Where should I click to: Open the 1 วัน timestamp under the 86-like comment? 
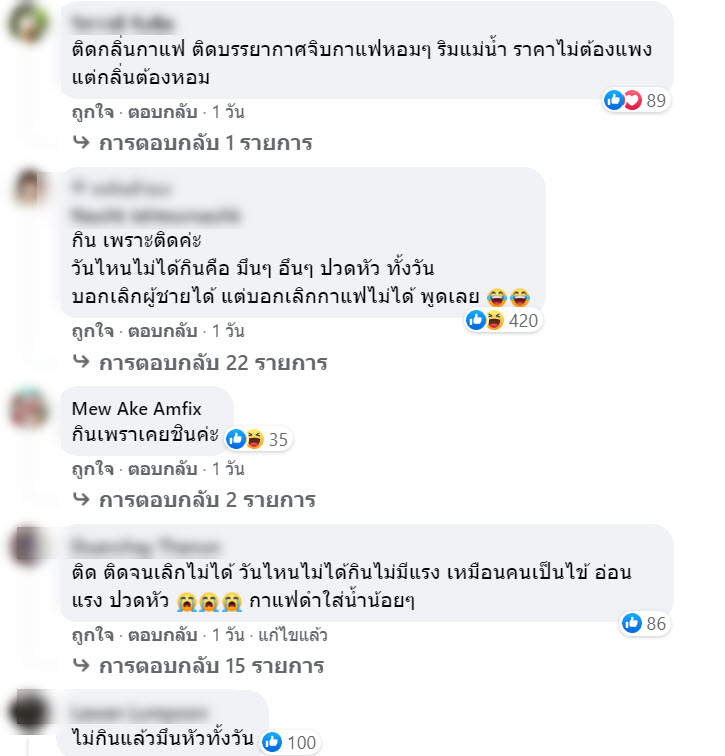tap(228, 635)
